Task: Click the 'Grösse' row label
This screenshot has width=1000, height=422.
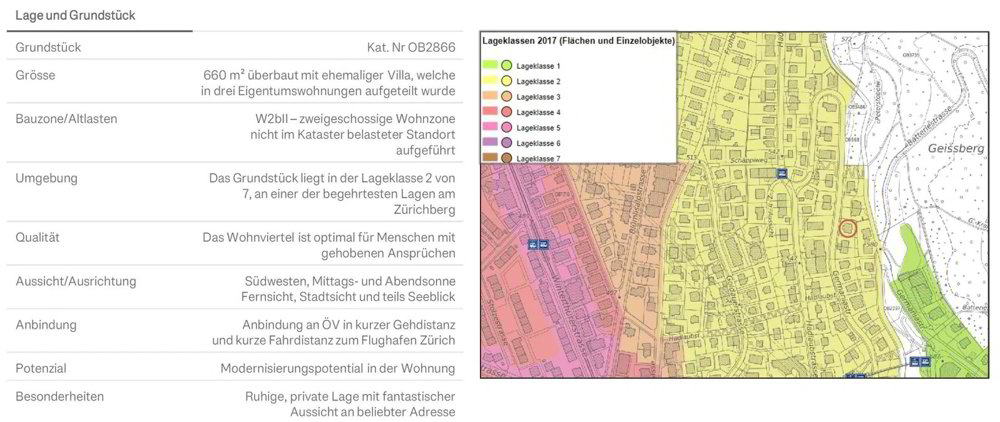Action: coord(36,75)
